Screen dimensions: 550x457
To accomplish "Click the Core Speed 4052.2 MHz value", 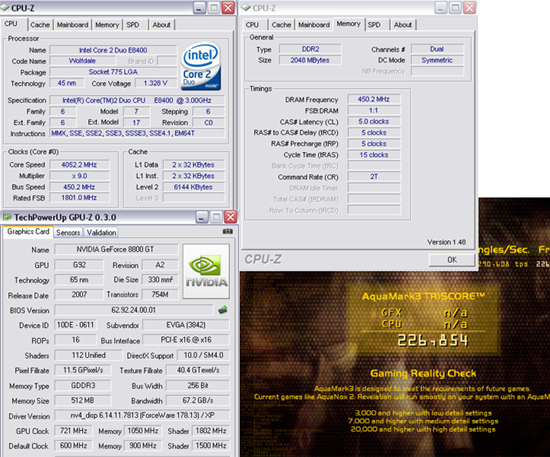I will [x=79, y=164].
